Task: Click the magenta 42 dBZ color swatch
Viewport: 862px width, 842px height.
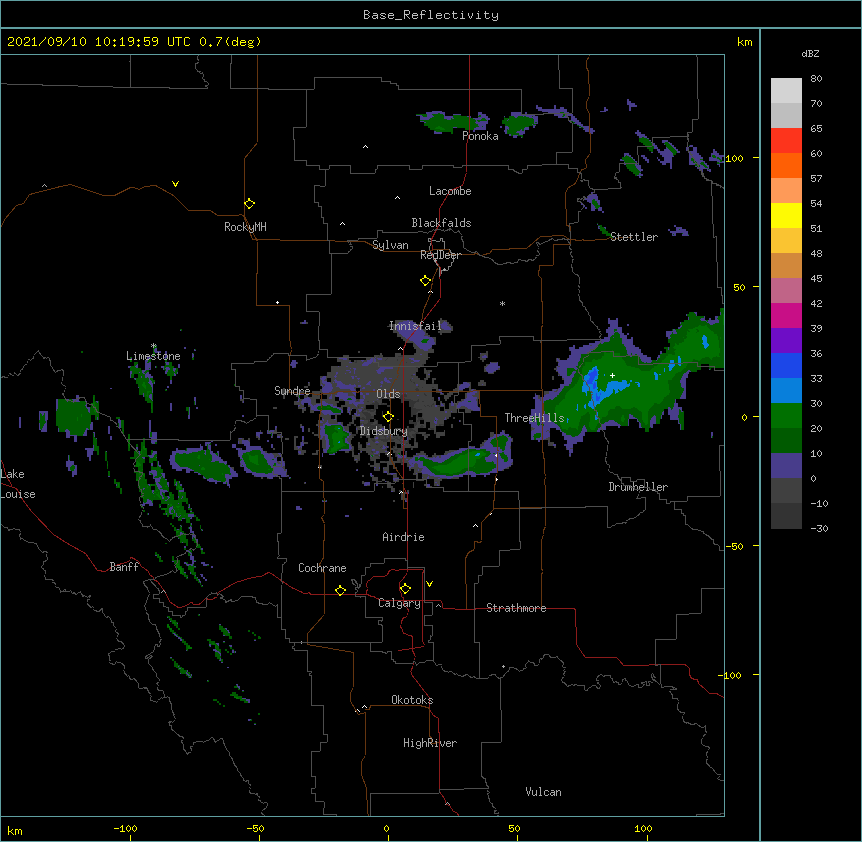Action: click(786, 315)
